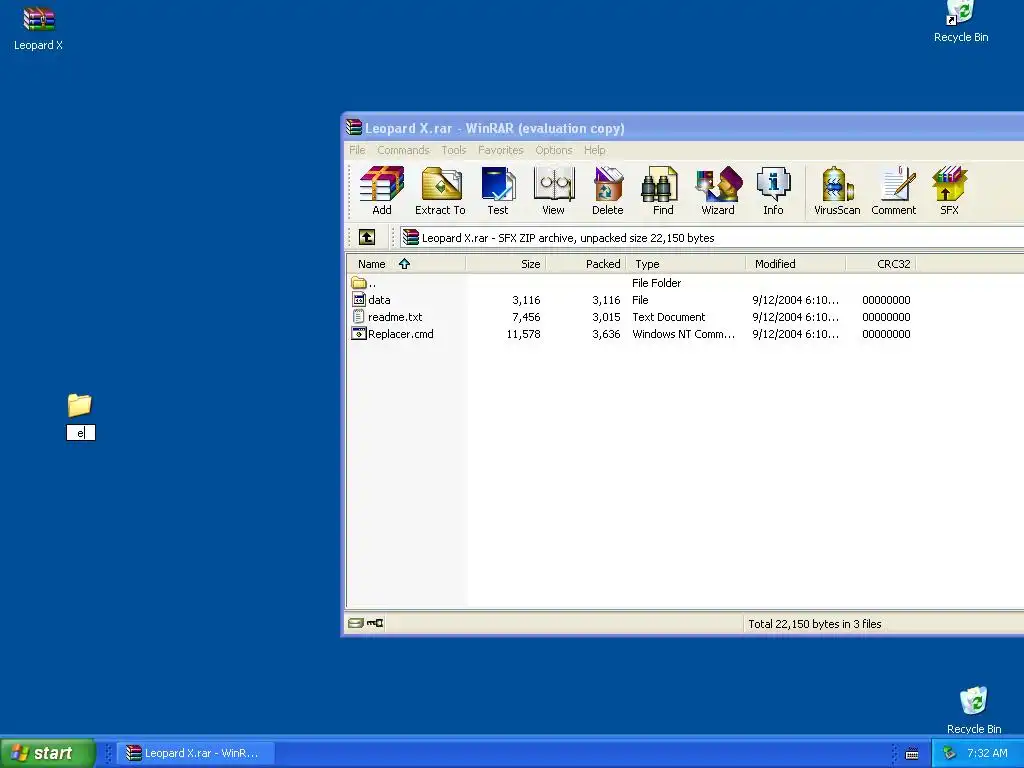This screenshot has width=1024, height=768.
Task: Click the system tray network icon
Action: [949, 753]
